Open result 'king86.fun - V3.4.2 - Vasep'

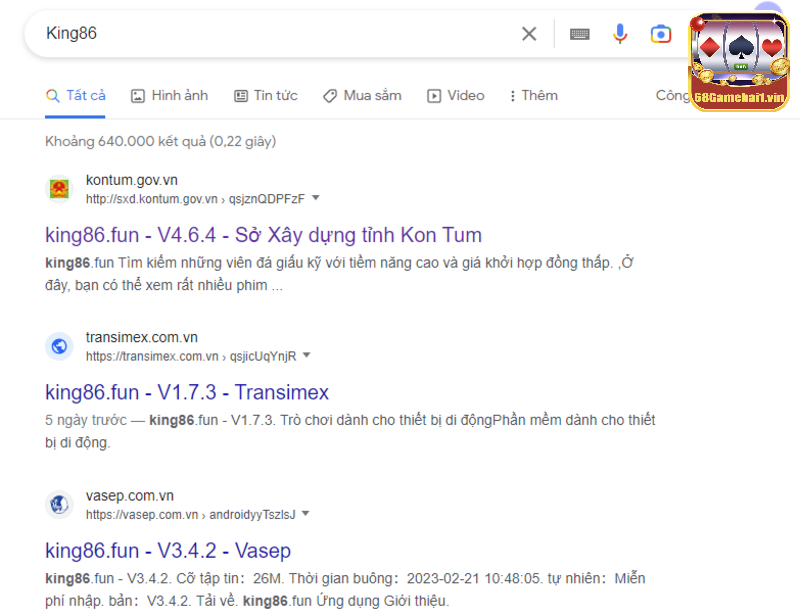click(x=168, y=551)
